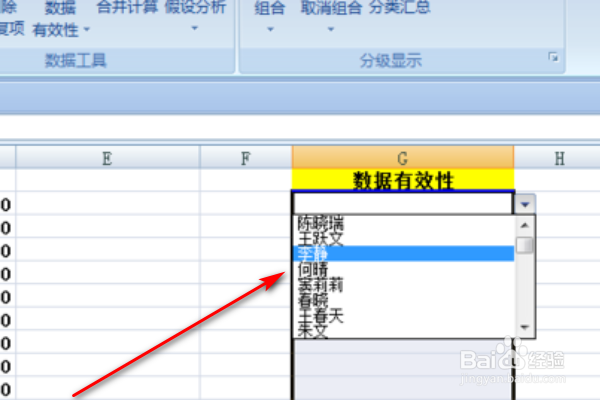Click dropdown list scroll down arrow
Viewport: 600px width, 400px height.
525,327
